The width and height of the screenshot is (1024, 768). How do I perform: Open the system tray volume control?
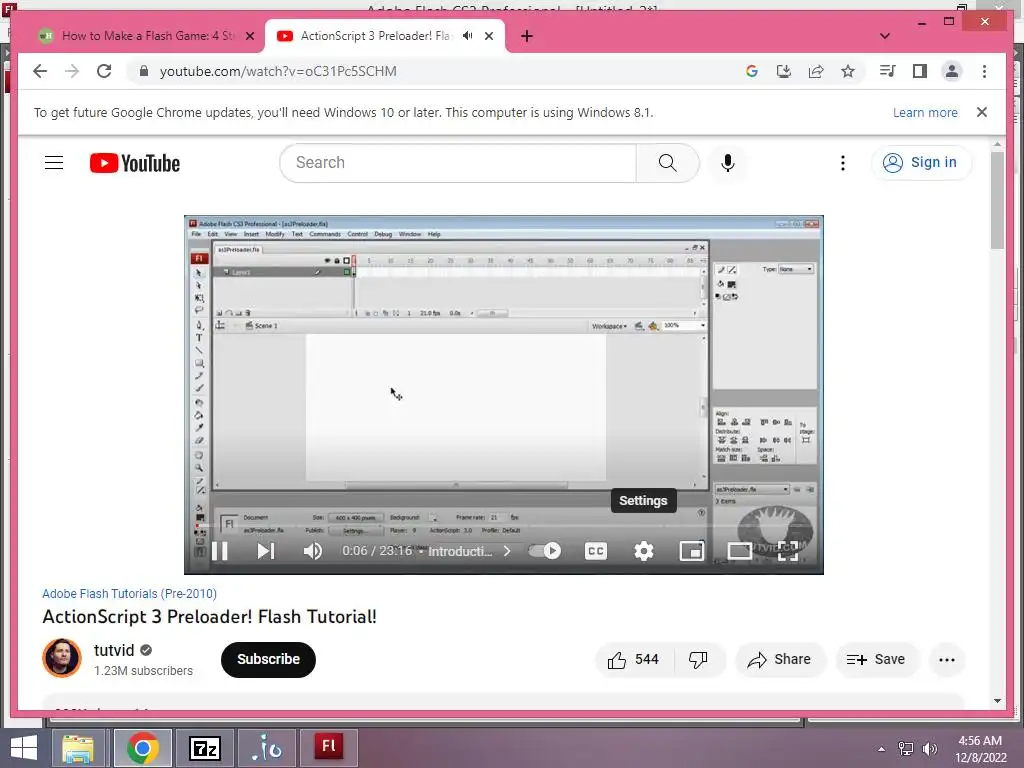coord(929,749)
